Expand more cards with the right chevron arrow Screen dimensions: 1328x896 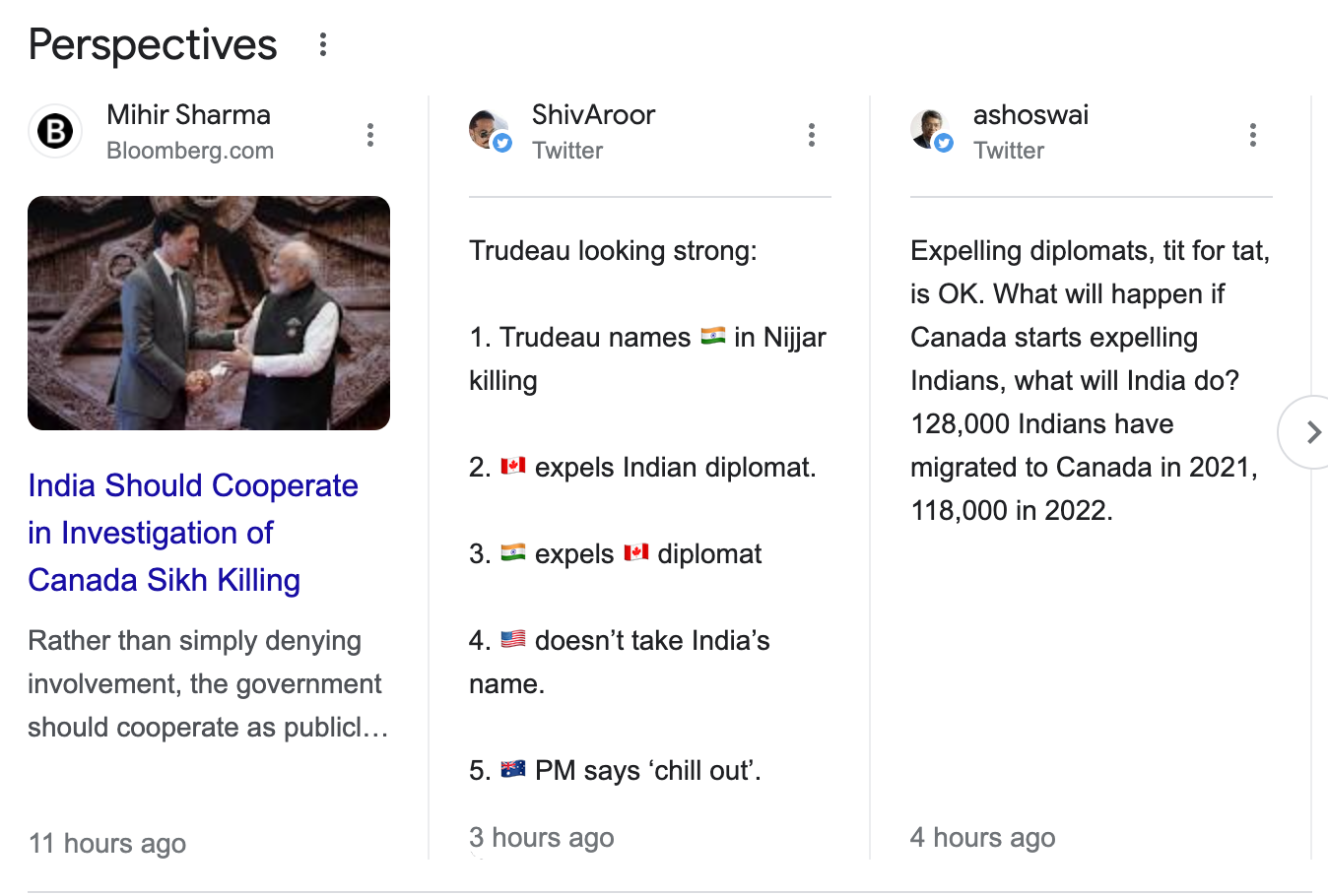(1313, 431)
